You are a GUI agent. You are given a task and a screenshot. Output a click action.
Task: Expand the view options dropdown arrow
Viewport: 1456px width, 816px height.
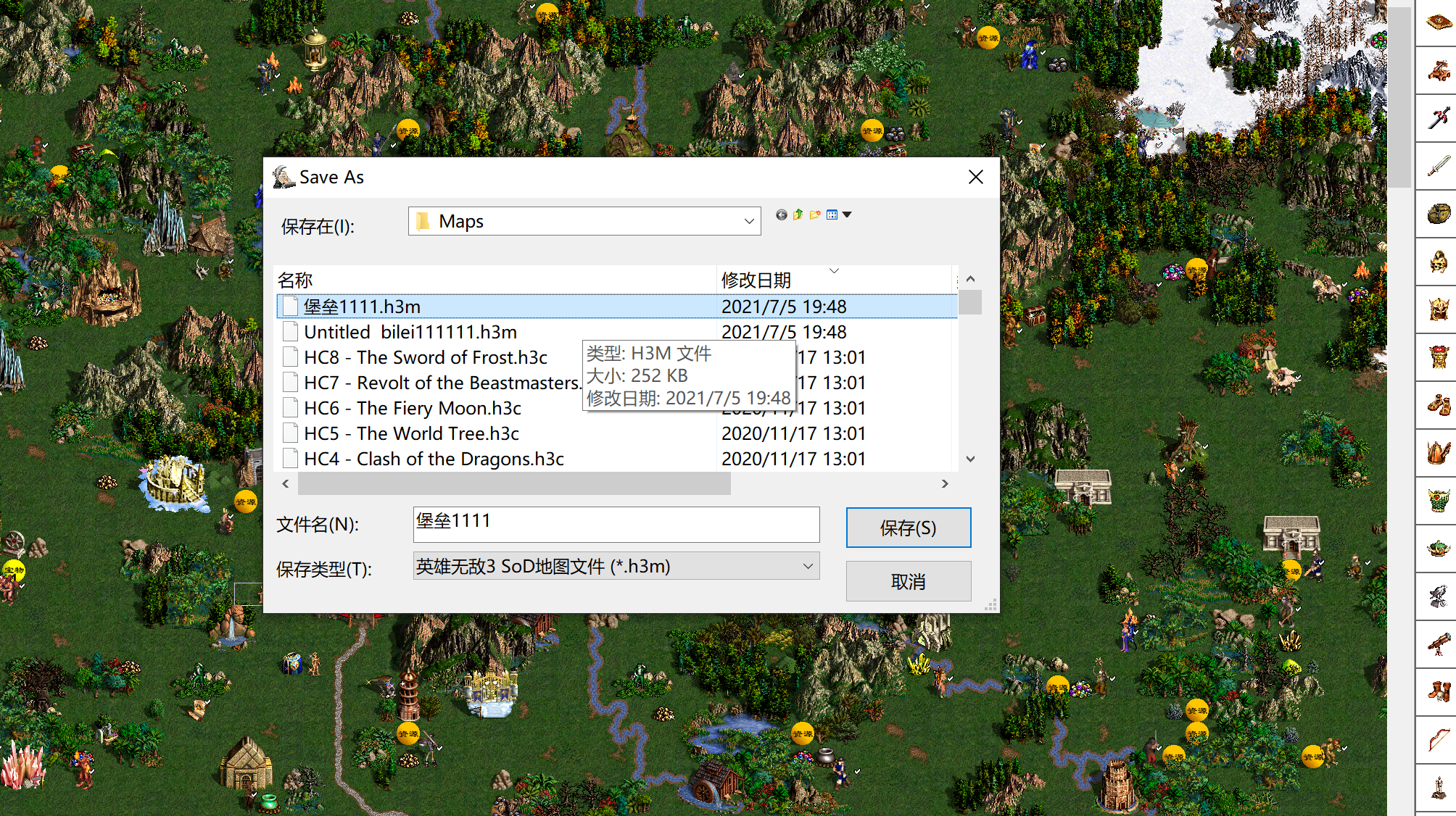pyautogui.click(x=847, y=215)
